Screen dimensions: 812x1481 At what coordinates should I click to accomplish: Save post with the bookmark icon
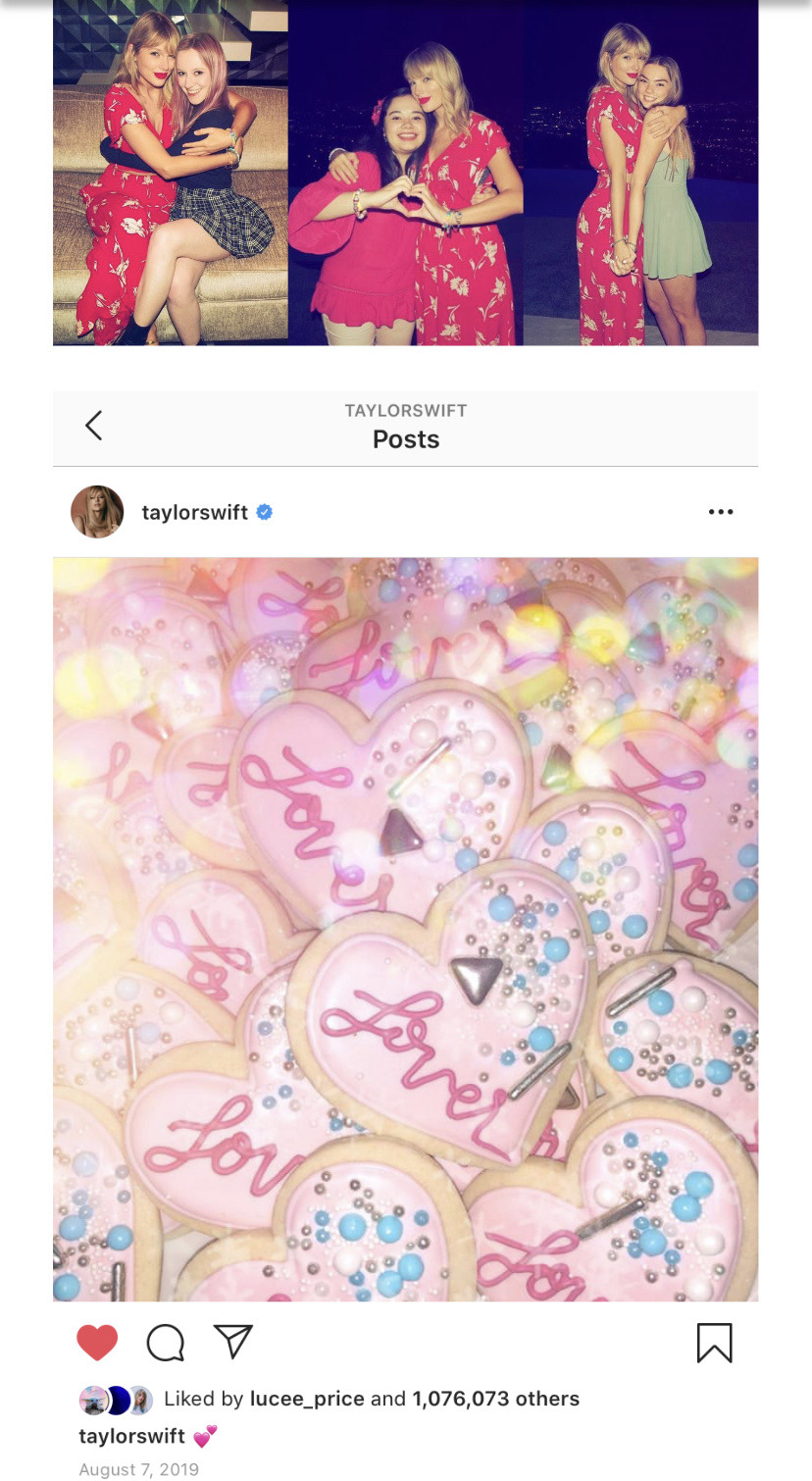click(x=714, y=1343)
